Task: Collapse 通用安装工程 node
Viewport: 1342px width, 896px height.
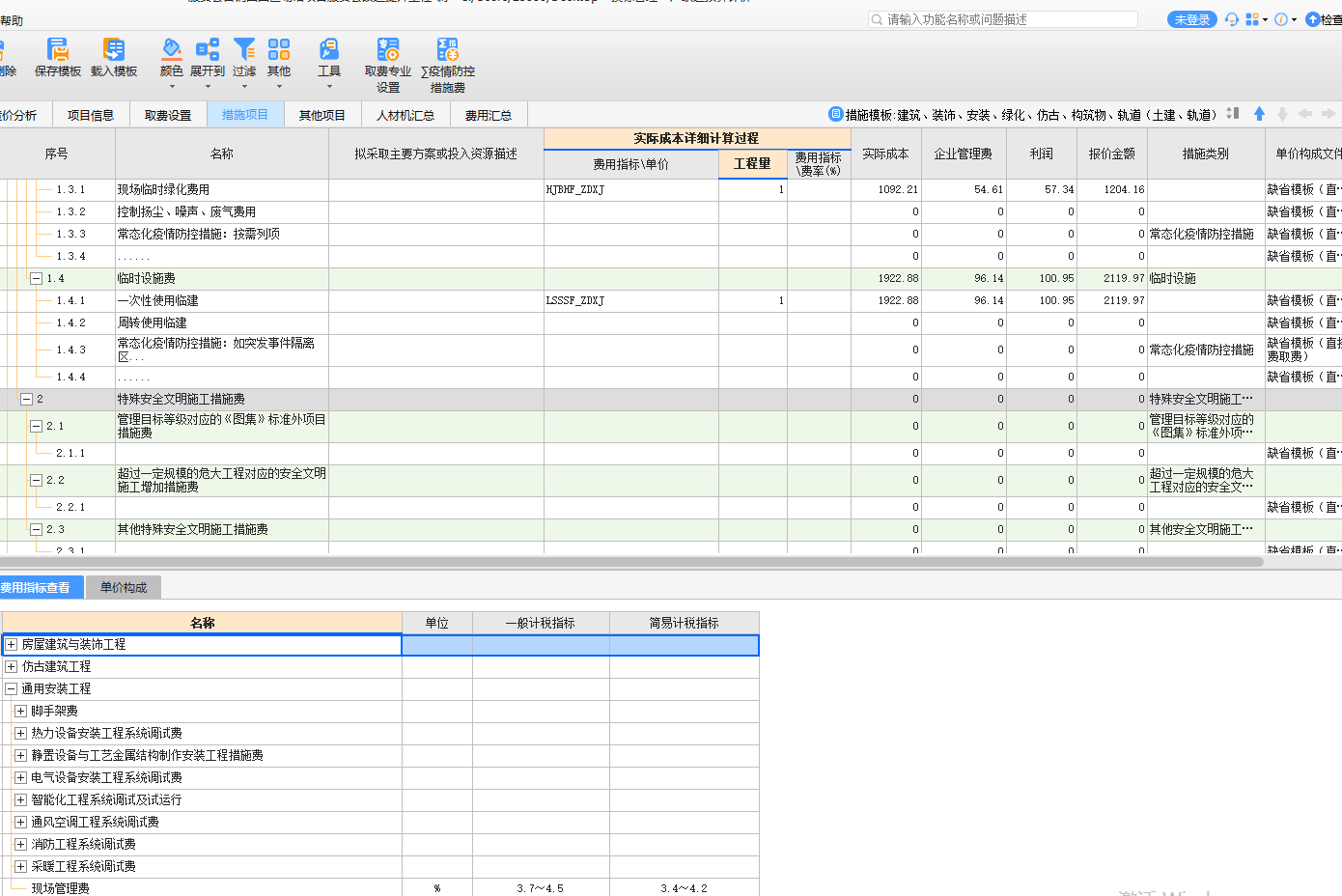Action: (x=12, y=688)
